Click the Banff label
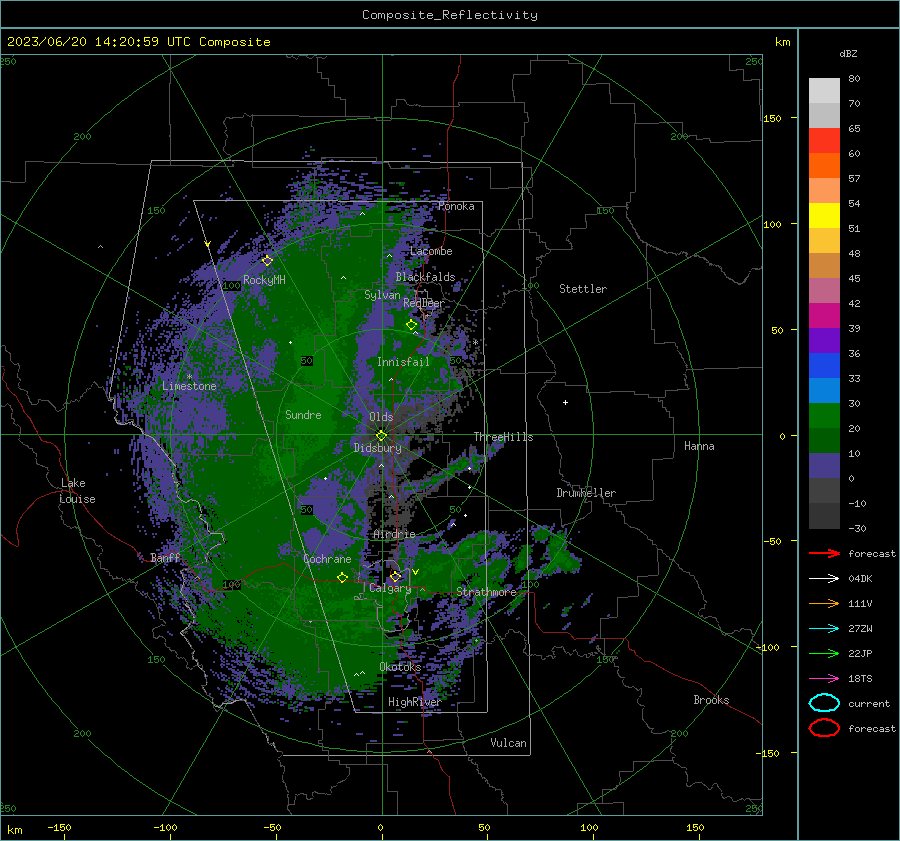This screenshot has width=900, height=841. click(165, 557)
